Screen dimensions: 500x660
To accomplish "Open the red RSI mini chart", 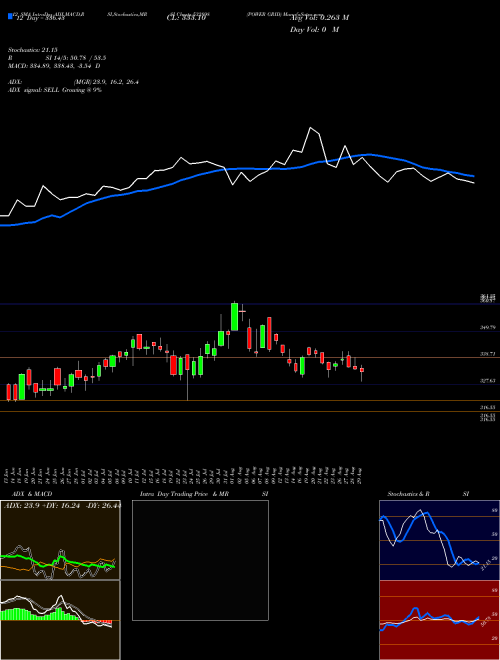I will click(439, 620).
